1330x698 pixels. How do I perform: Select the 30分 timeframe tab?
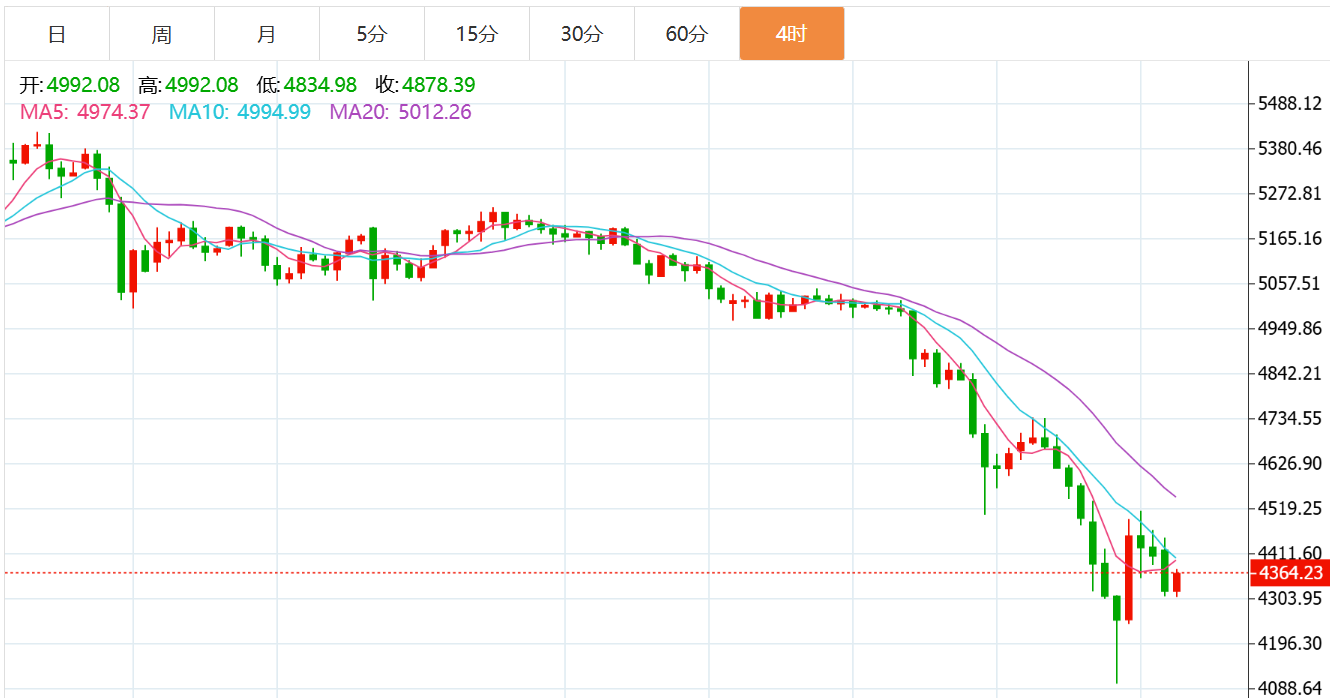tap(581, 34)
